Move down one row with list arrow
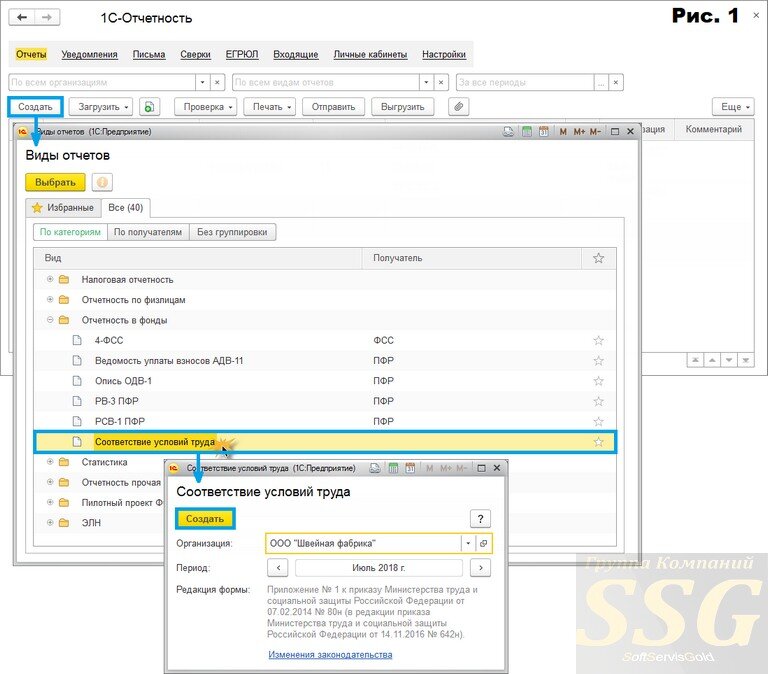This screenshot has width=768, height=674. [729, 361]
